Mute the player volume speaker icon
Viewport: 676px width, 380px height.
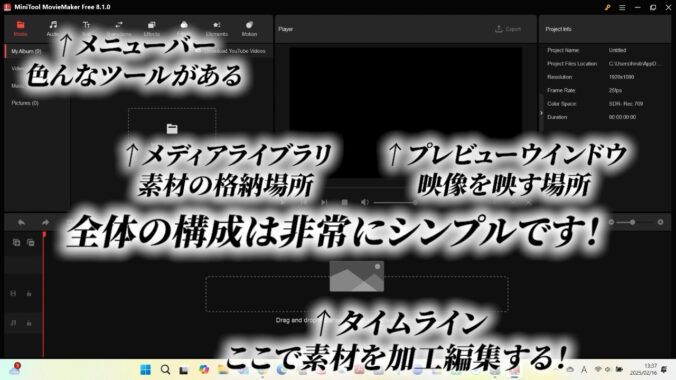click(365, 202)
